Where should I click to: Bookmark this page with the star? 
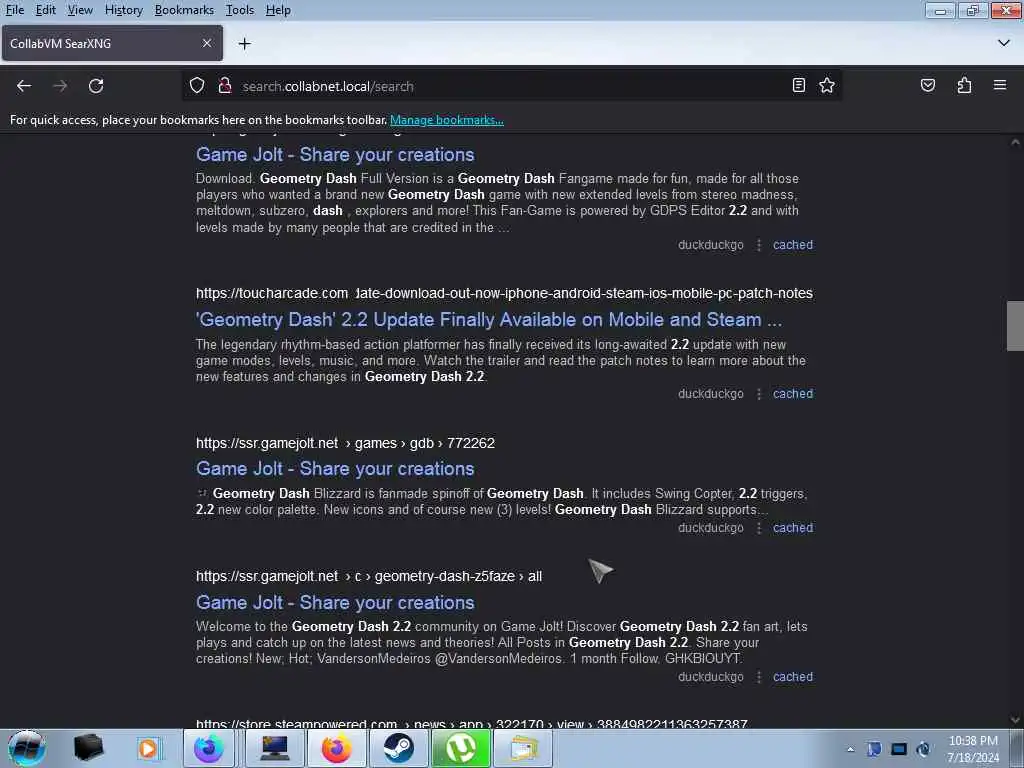point(827,86)
